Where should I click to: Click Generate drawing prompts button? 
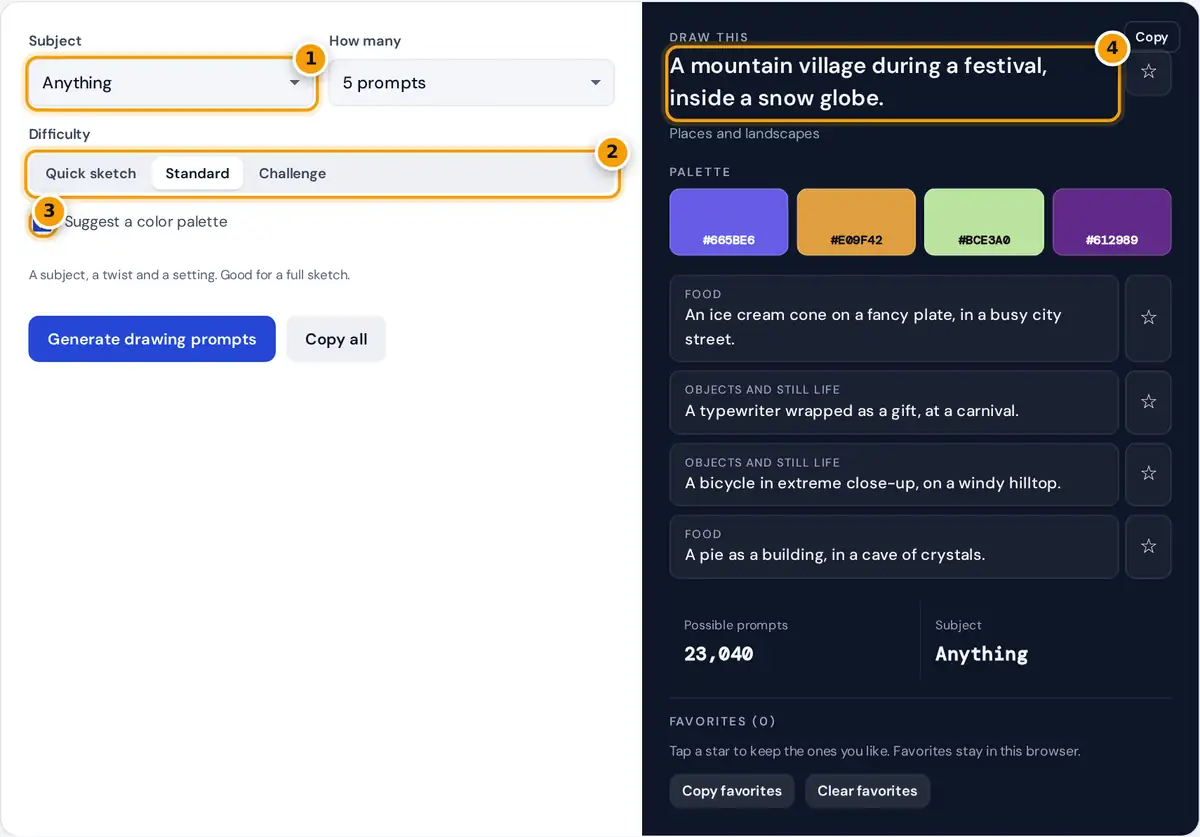click(x=152, y=339)
